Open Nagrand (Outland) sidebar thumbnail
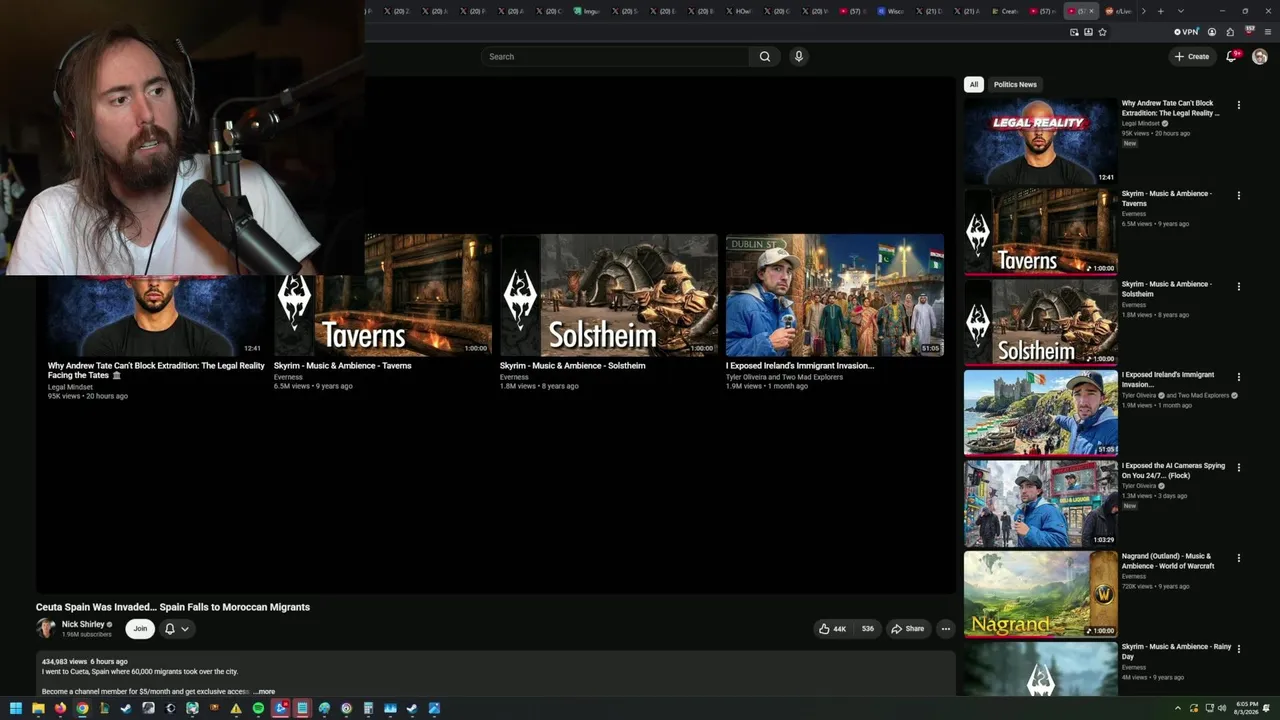 click(x=1040, y=594)
